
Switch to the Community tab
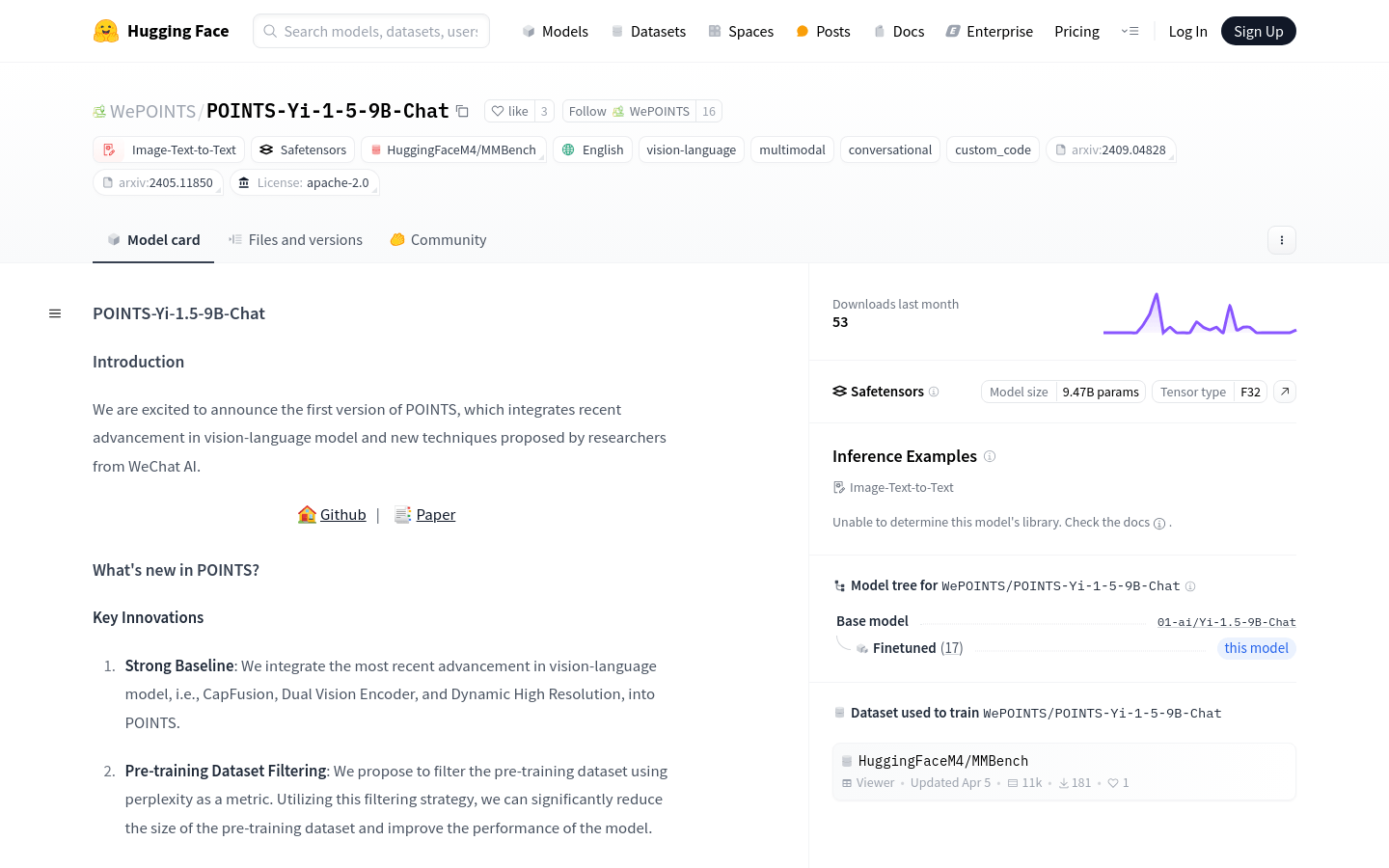(x=438, y=240)
